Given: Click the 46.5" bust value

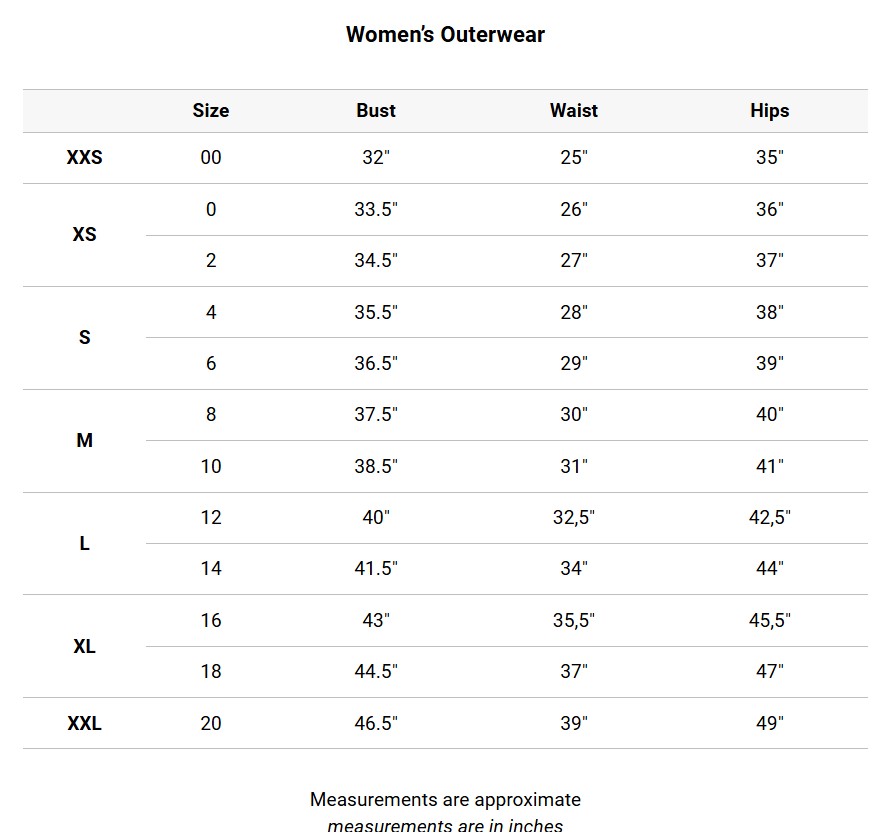Looking at the screenshot, I should 376,724.
